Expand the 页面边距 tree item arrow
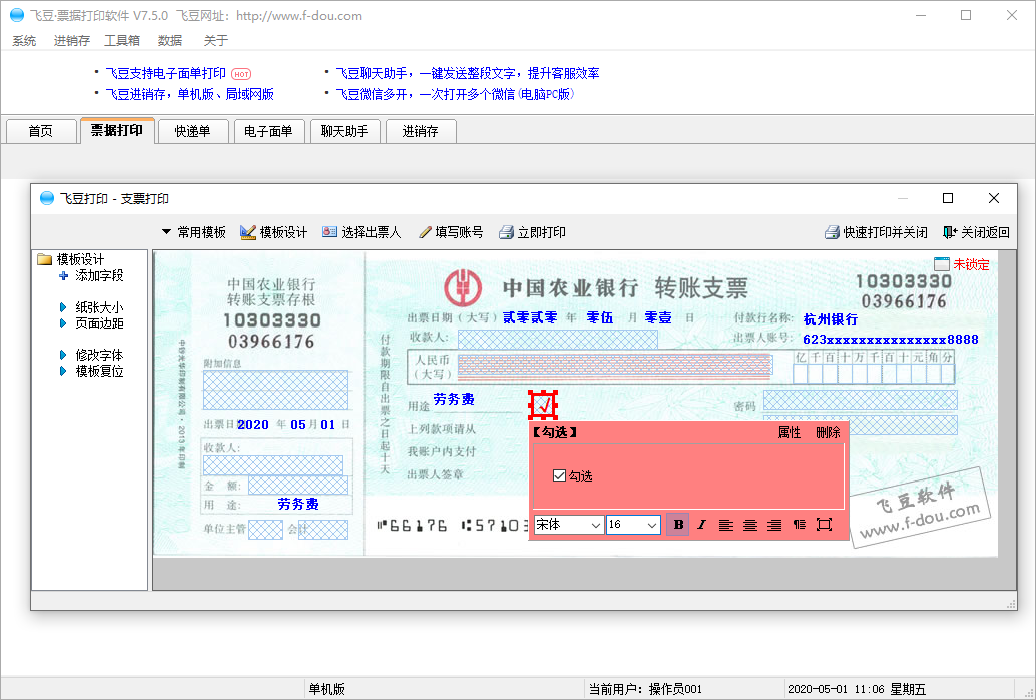This screenshot has height=700, width=1036. 63,323
